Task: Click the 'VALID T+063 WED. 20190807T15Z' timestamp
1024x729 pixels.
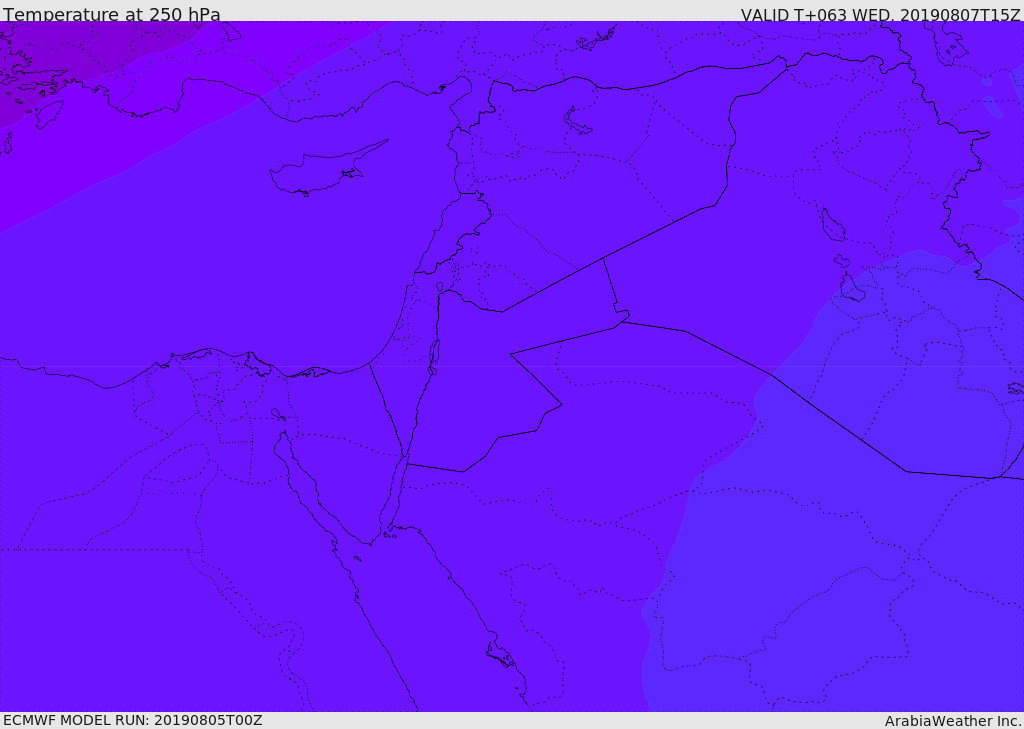Action: [x=880, y=15]
